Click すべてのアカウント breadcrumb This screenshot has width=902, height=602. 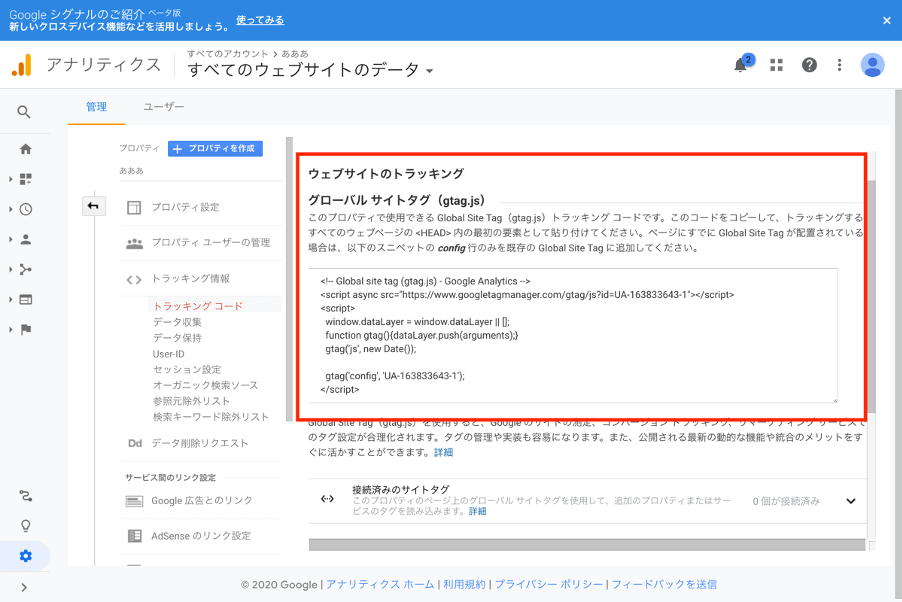pos(228,54)
